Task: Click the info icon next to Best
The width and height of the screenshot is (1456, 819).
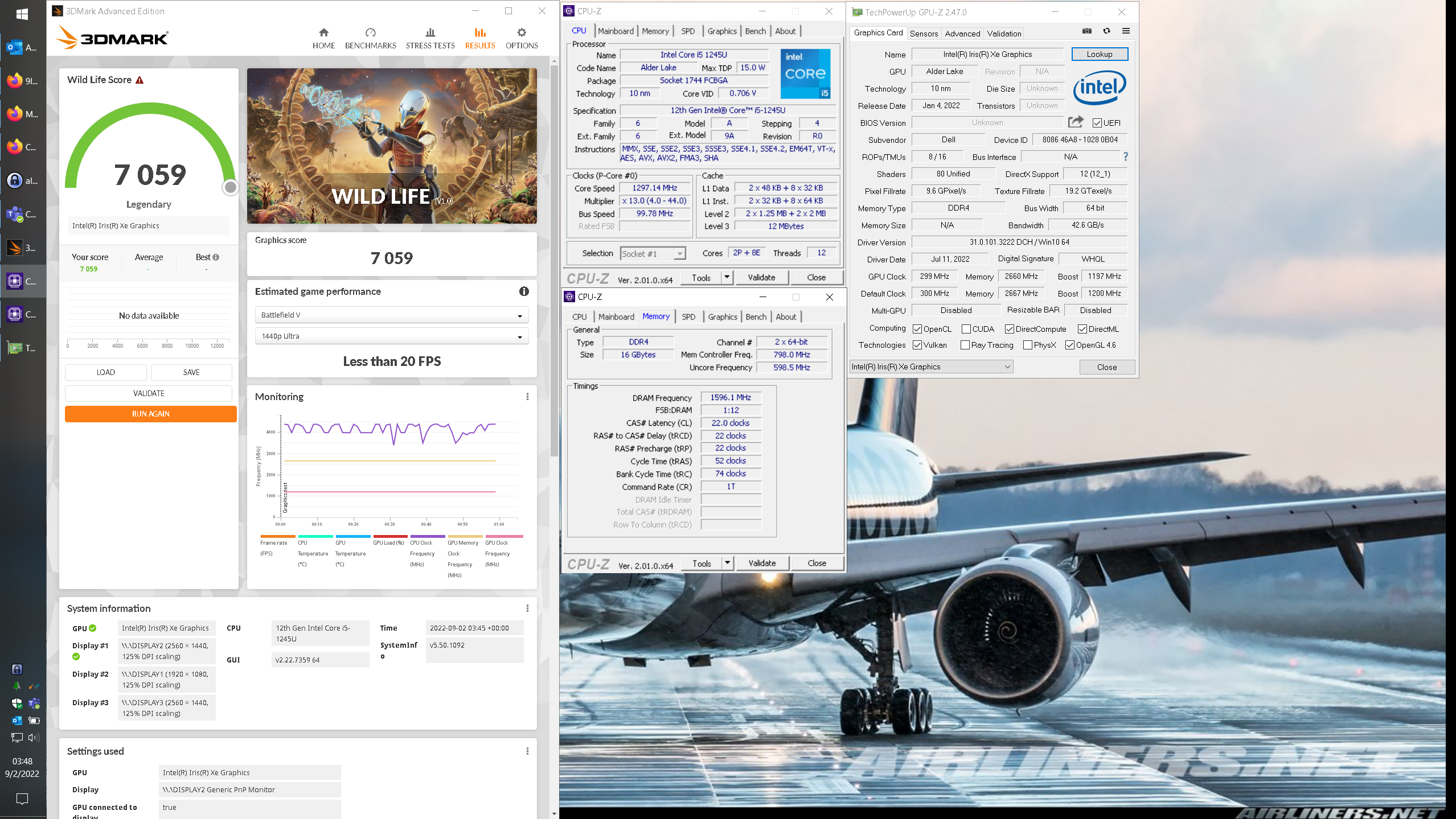Action: click(x=216, y=257)
